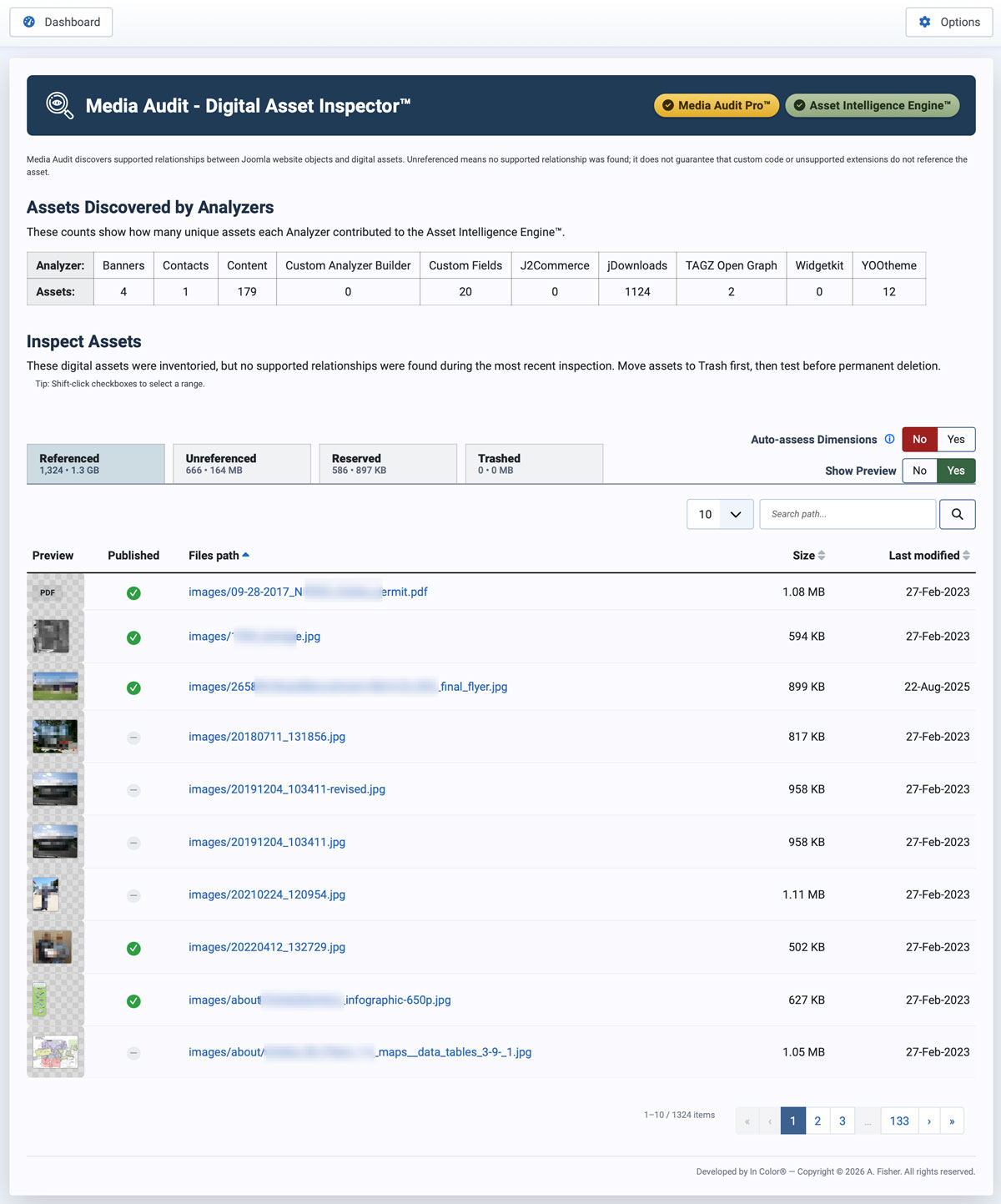1001x1204 pixels.
Task: Go to pagination page 1
Action: (792, 1121)
